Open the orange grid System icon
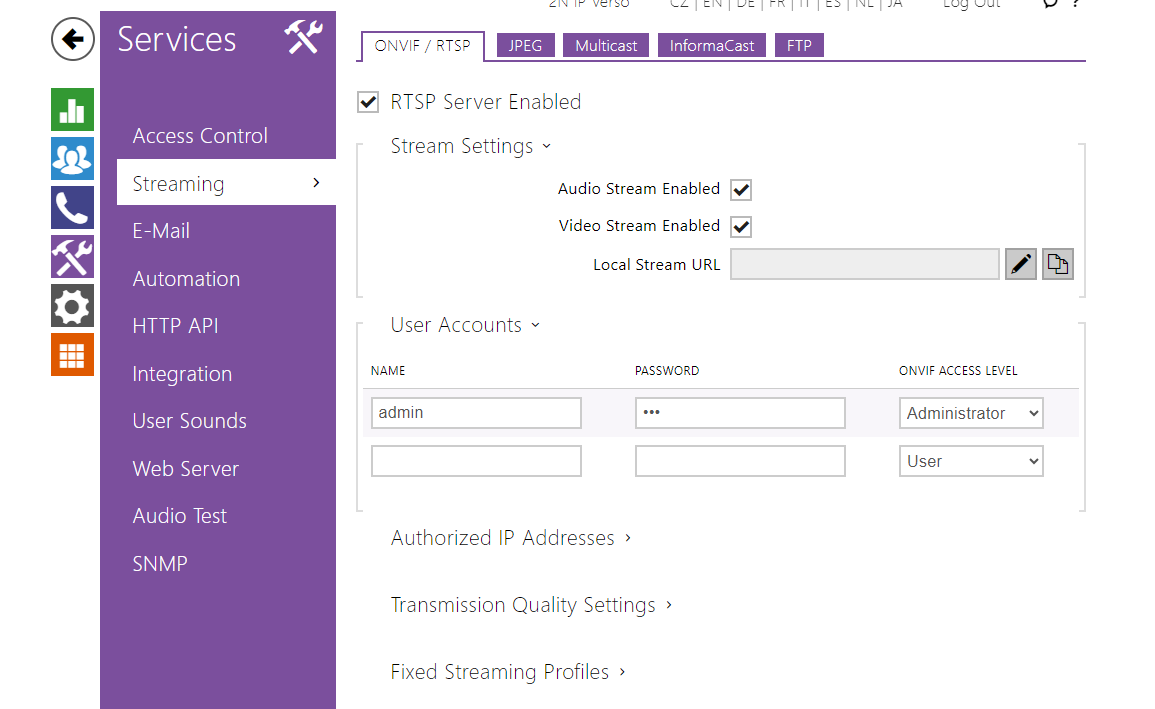The height and width of the screenshot is (709, 1155). tap(72, 354)
